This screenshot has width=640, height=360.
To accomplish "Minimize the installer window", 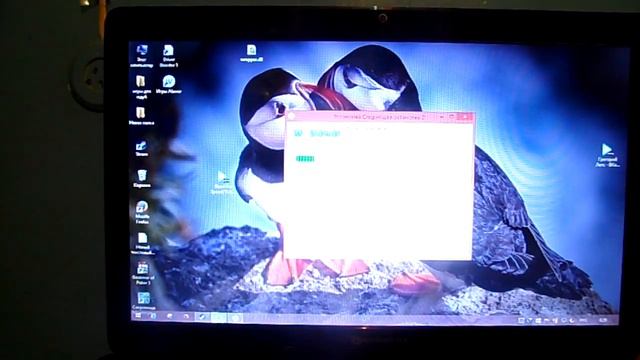I will pos(442,117).
